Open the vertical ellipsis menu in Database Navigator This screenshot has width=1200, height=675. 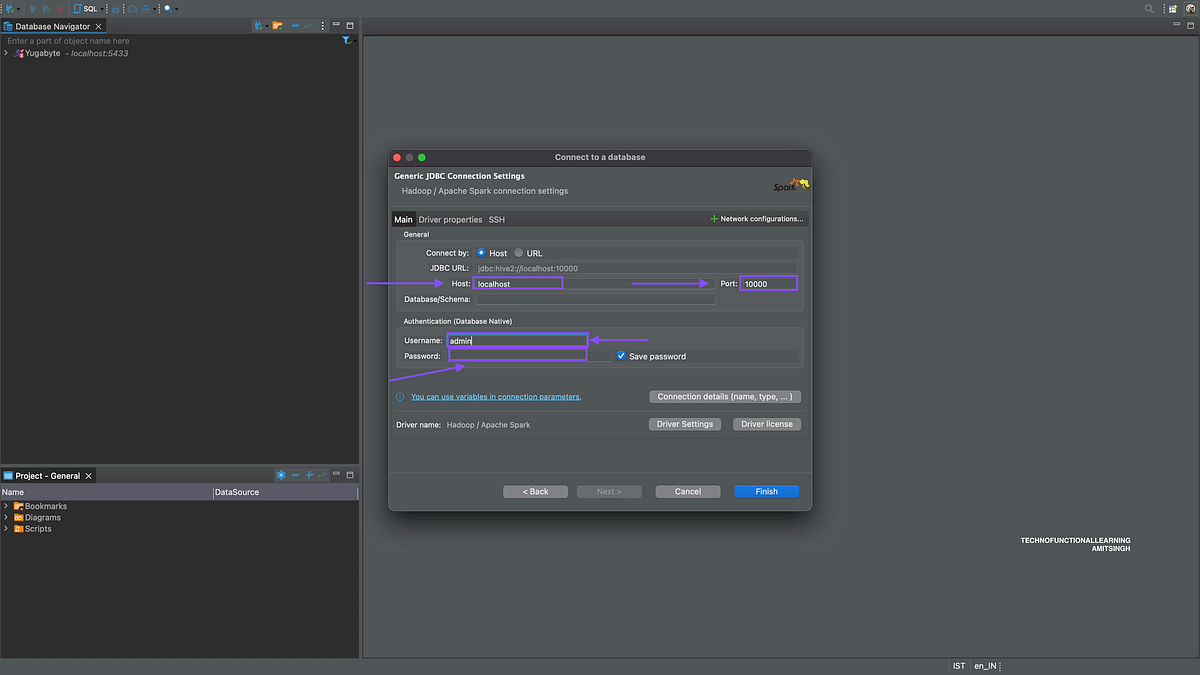322,25
